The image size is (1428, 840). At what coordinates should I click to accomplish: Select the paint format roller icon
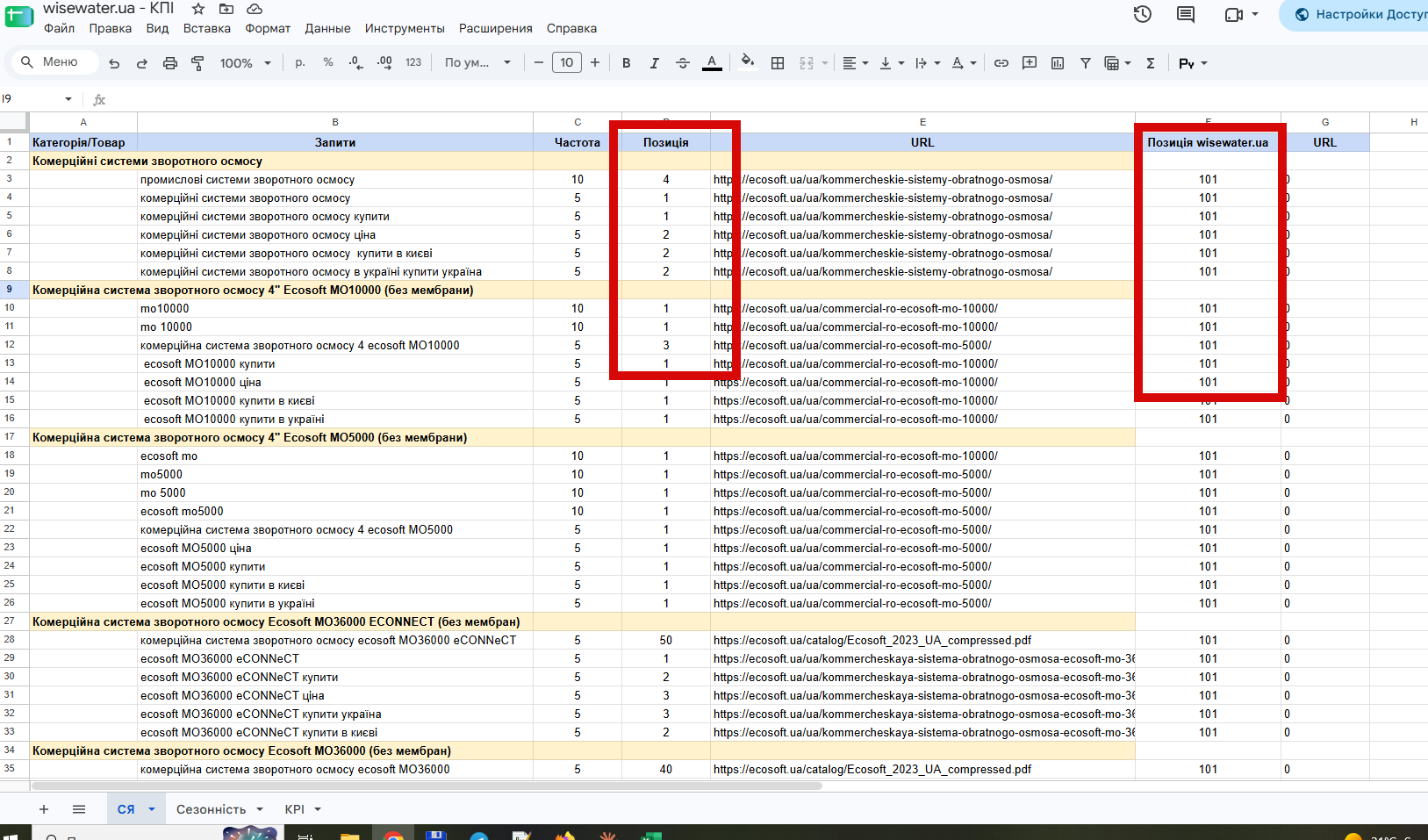click(x=197, y=63)
